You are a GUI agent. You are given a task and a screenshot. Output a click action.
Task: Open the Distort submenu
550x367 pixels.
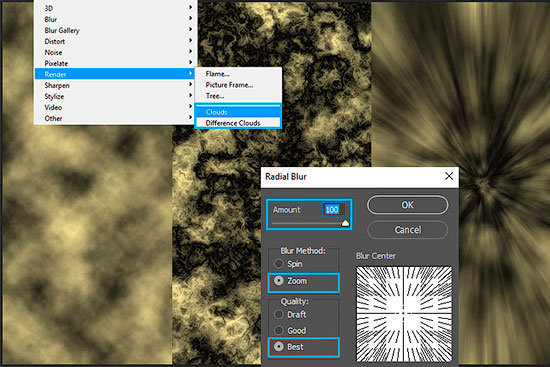coord(115,41)
